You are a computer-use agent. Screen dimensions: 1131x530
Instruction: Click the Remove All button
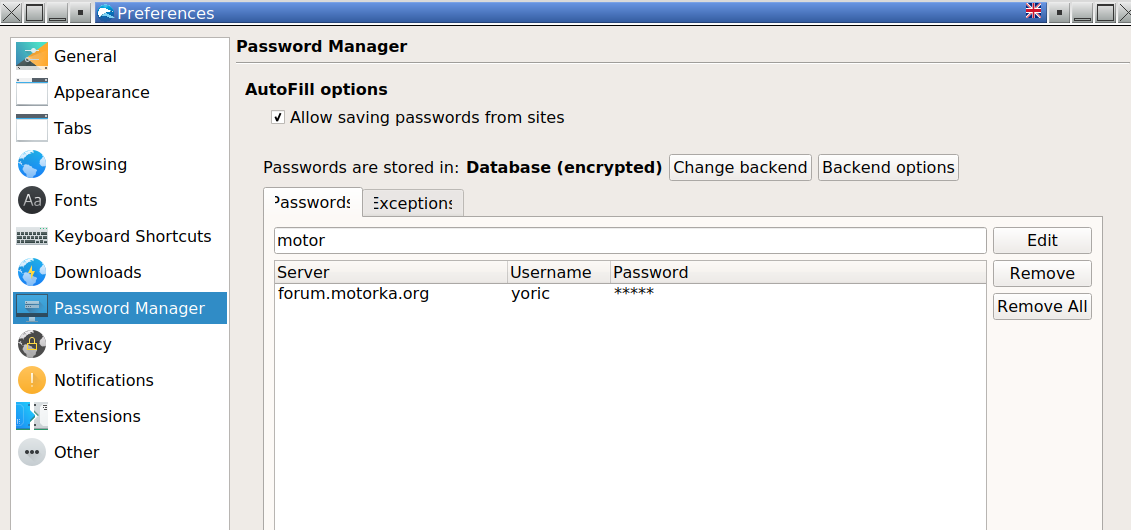coord(1041,306)
